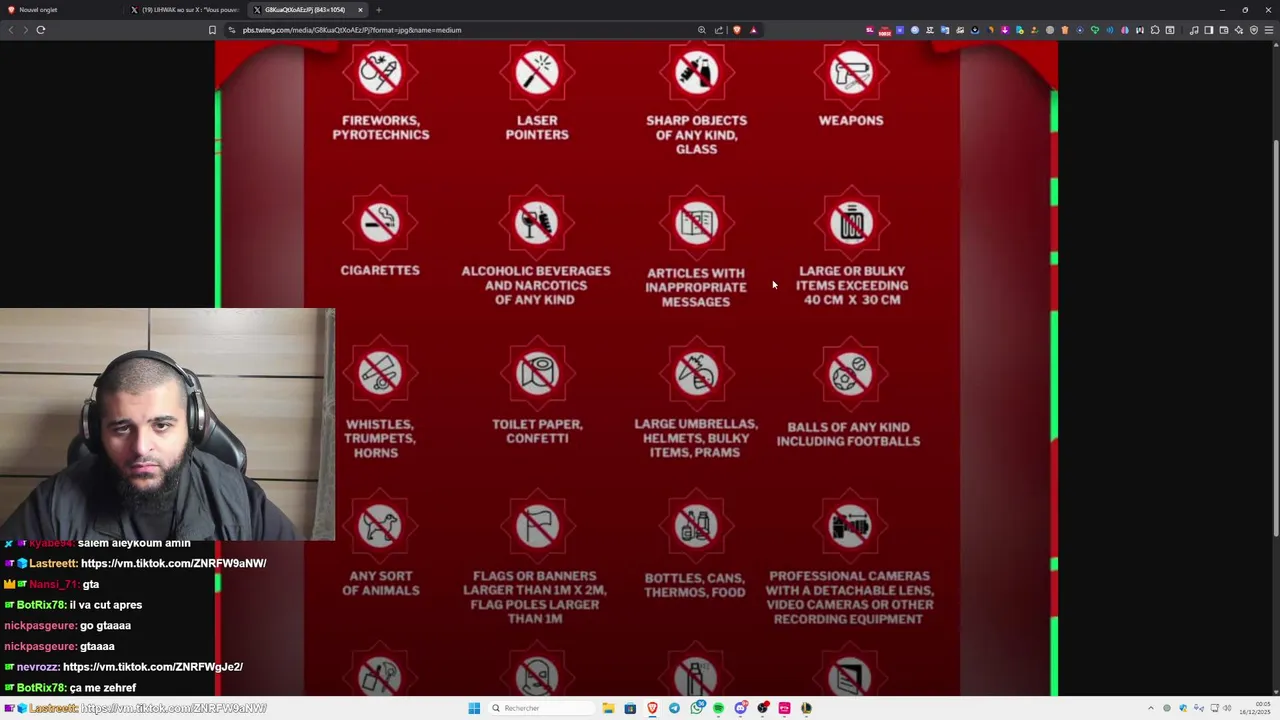The height and width of the screenshot is (720, 1280).
Task: Bookmark this page via the bookmark icon
Action: [212, 30]
